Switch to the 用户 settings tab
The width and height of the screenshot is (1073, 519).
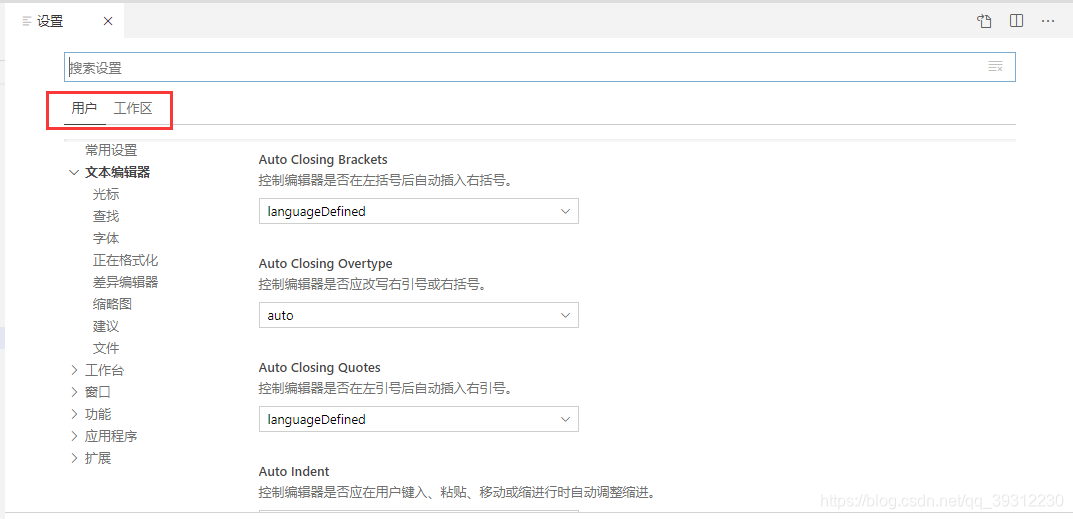tap(84, 108)
